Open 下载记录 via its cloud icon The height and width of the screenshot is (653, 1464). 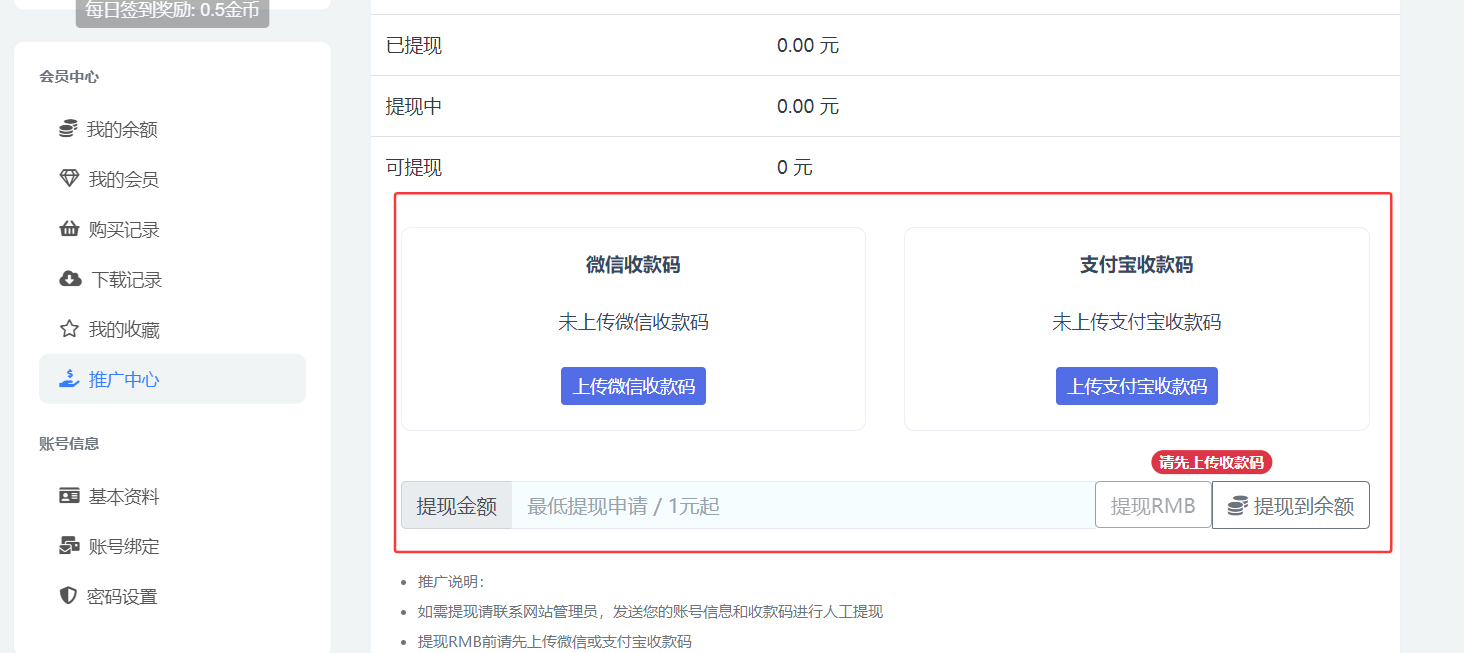pyautogui.click(x=70, y=279)
